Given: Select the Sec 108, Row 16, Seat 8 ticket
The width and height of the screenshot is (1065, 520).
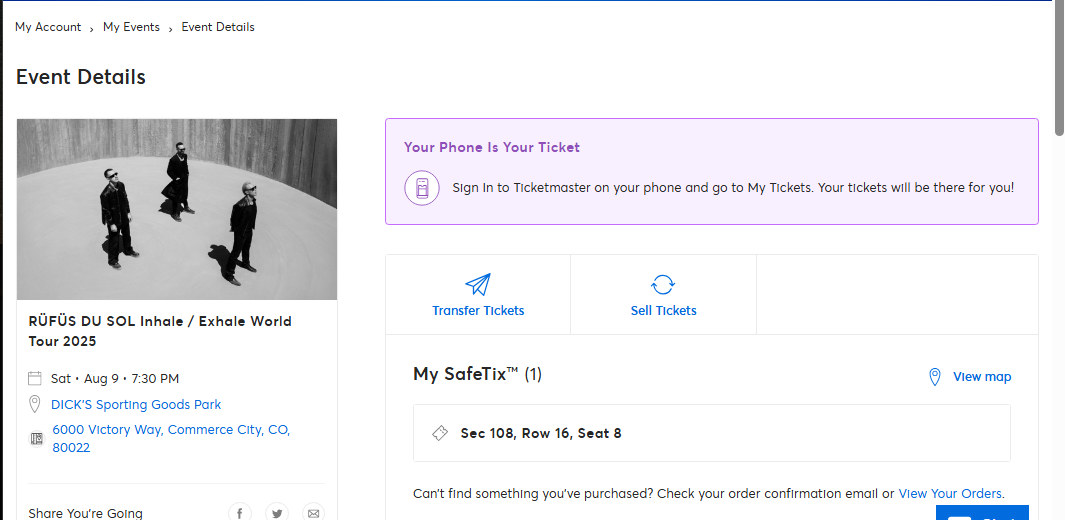Looking at the screenshot, I should (x=711, y=433).
